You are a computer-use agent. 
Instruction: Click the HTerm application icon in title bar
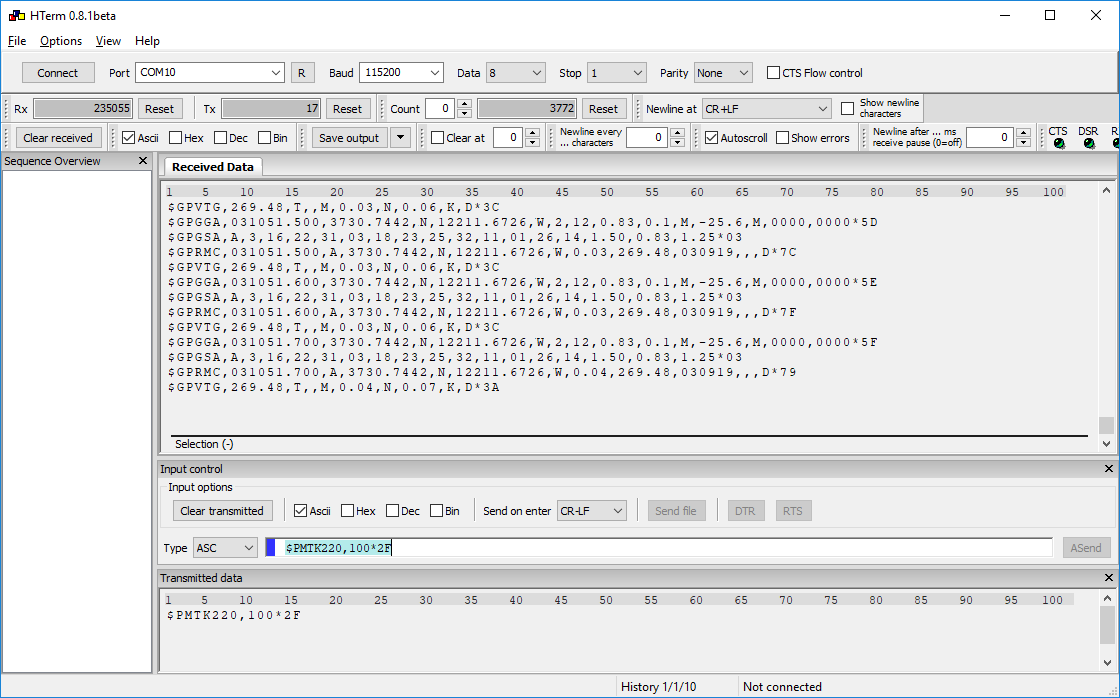pos(16,15)
